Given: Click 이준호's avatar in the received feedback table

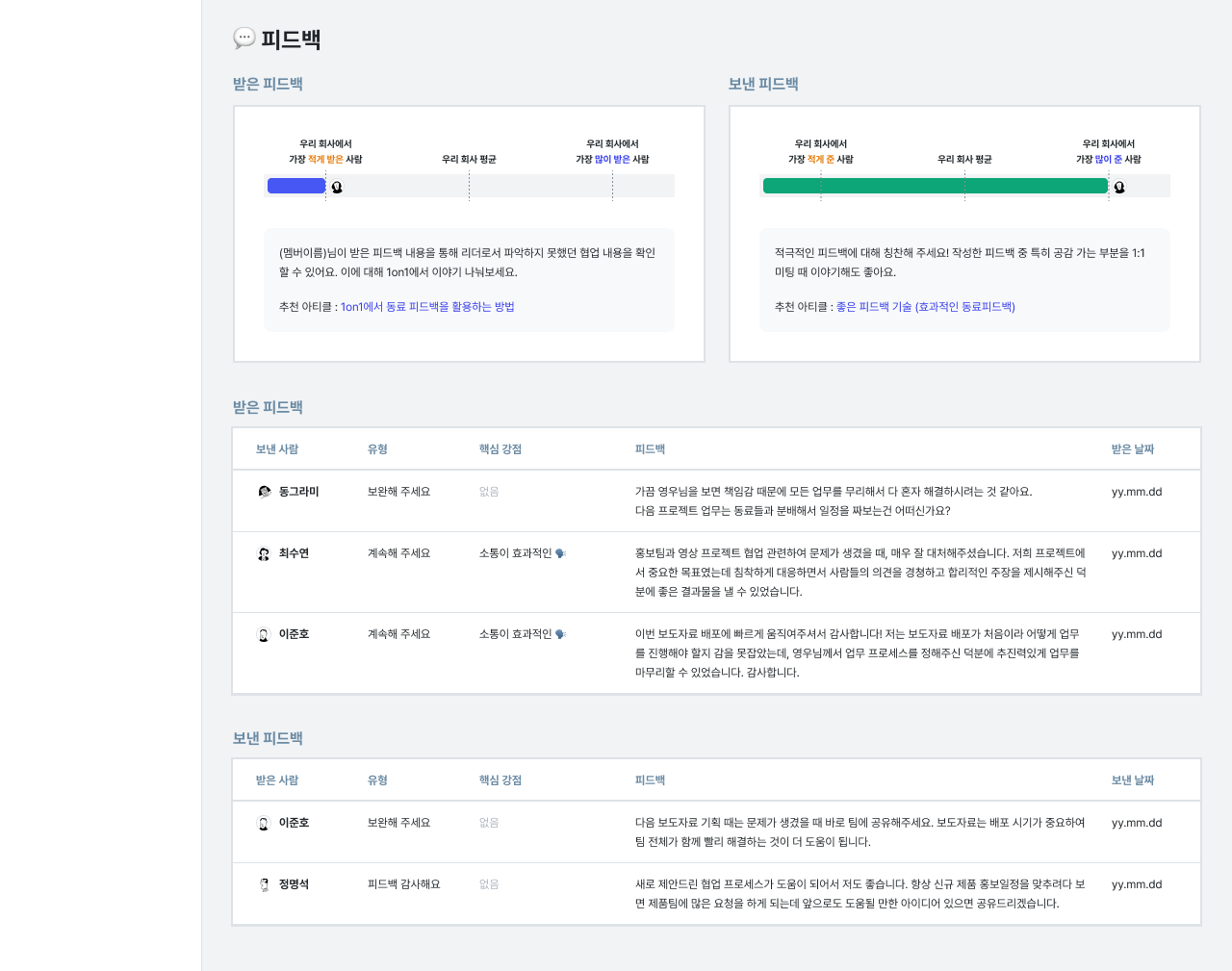Looking at the screenshot, I should point(263,633).
